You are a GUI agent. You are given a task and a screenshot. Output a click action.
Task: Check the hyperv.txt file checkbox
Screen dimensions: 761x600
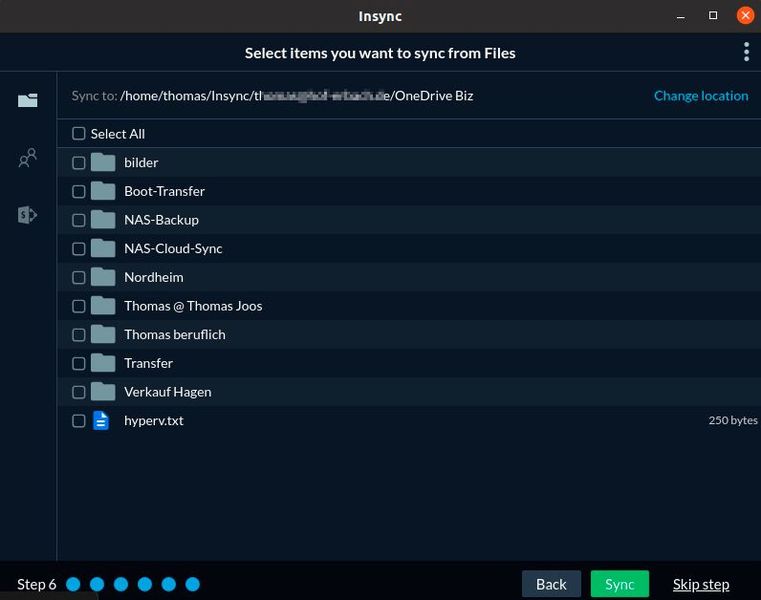click(x=79, y=420)
